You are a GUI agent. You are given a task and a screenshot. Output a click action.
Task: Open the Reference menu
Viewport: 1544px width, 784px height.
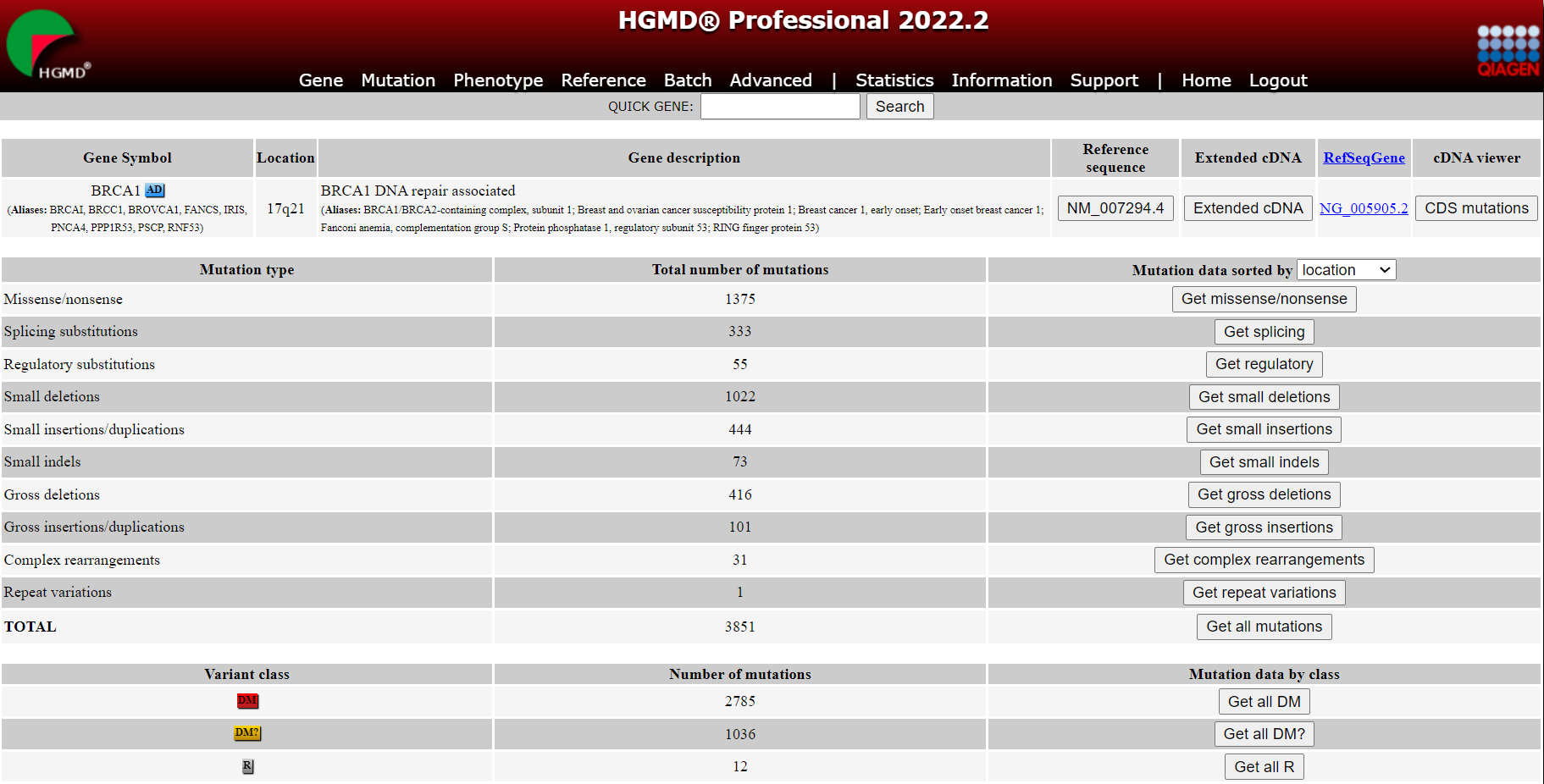603,80
